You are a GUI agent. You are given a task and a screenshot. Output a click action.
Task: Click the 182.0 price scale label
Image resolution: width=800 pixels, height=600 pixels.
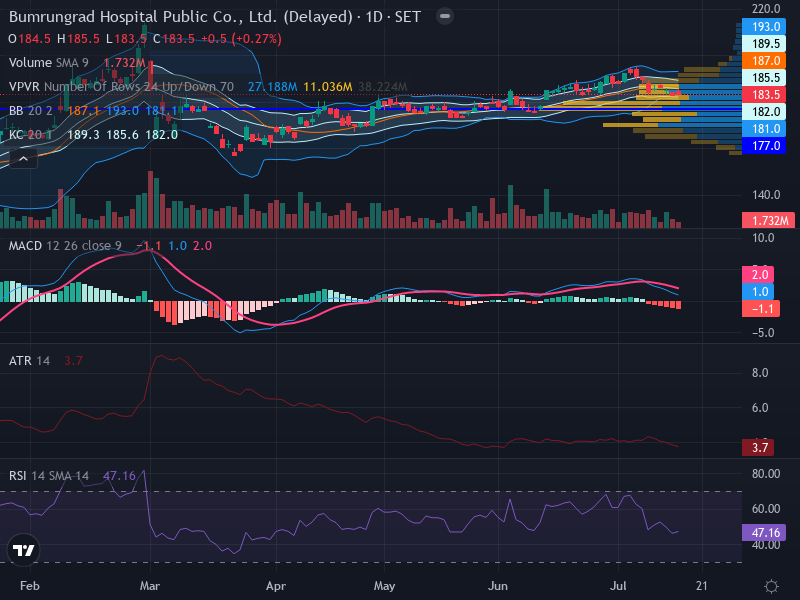pyautogui.click(x=764, y=112)
